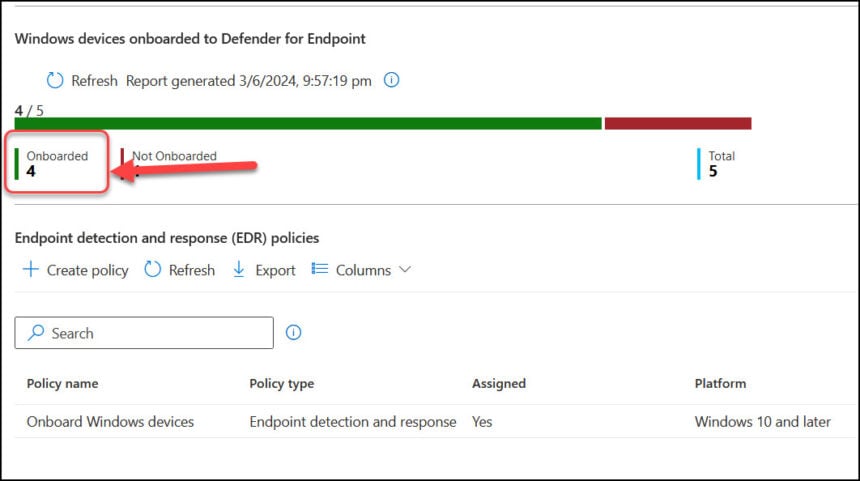Click the 4 / 5 ratio text
860x481 pixels.
(29, 110)
